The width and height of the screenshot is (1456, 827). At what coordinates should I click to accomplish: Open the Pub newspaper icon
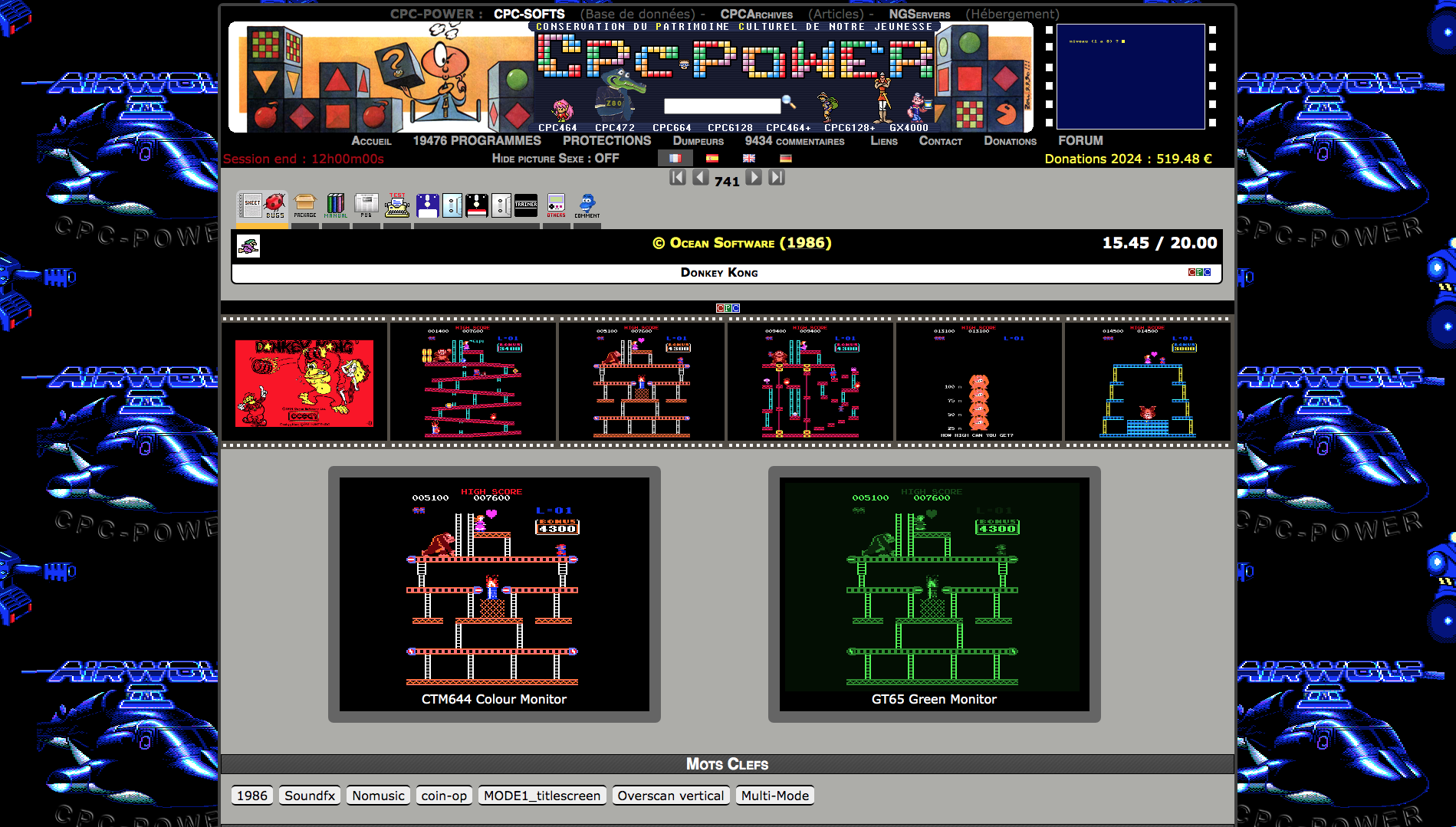click(x=366, y=205)
